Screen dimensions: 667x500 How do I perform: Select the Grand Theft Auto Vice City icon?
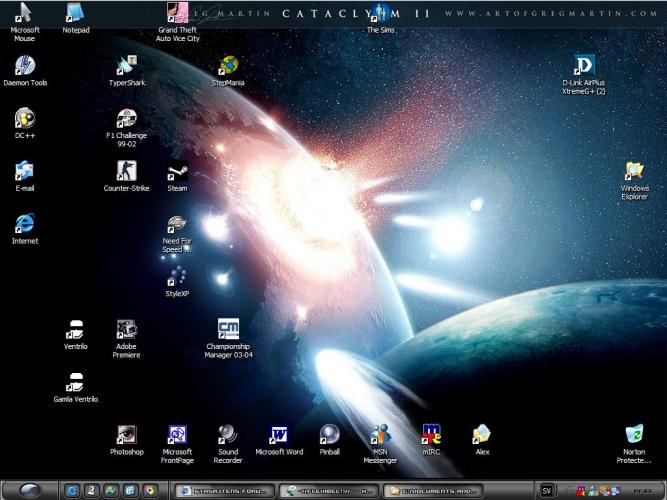[x=177, y=14]
